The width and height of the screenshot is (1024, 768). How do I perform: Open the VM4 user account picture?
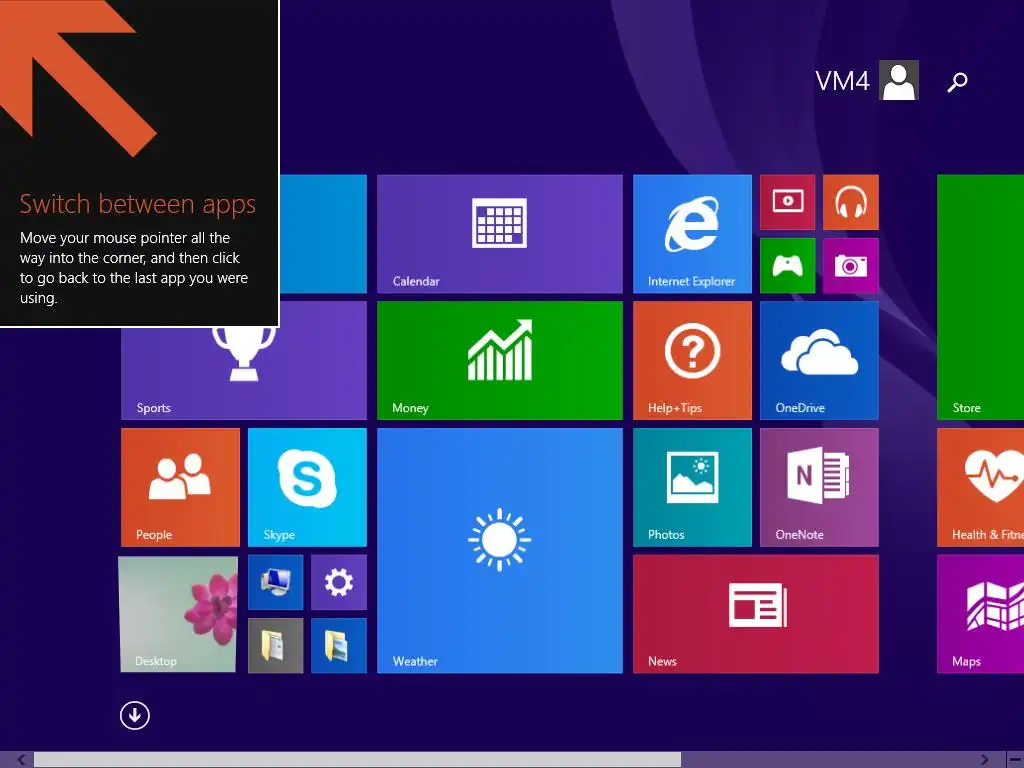point(899,80)
